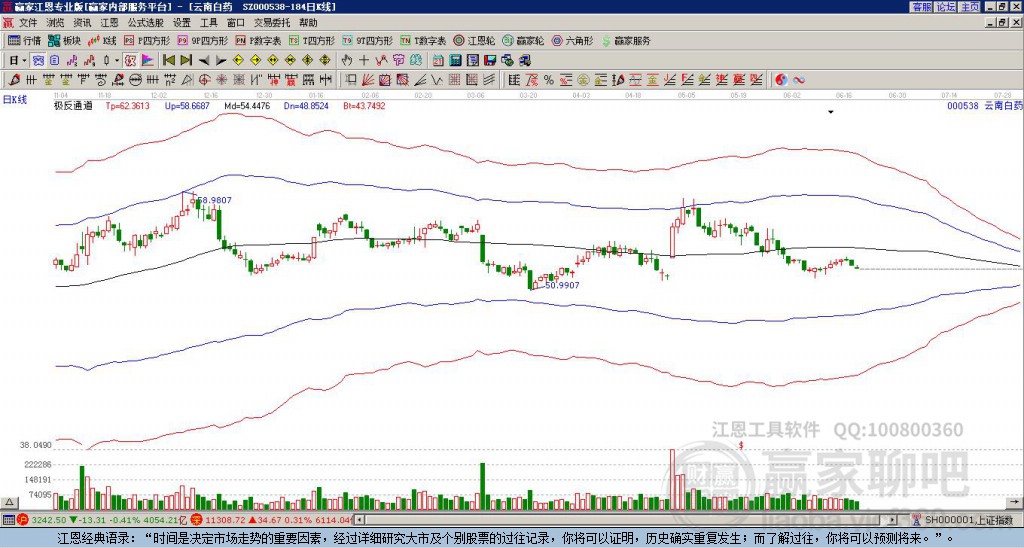Toggle the colored flag icon
Screen dimensions: 1024x548
[148, 61]
